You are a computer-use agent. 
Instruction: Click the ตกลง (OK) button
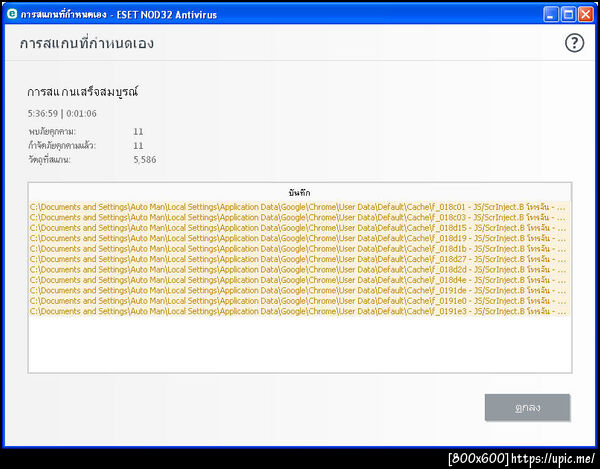(x=527, y=407)
